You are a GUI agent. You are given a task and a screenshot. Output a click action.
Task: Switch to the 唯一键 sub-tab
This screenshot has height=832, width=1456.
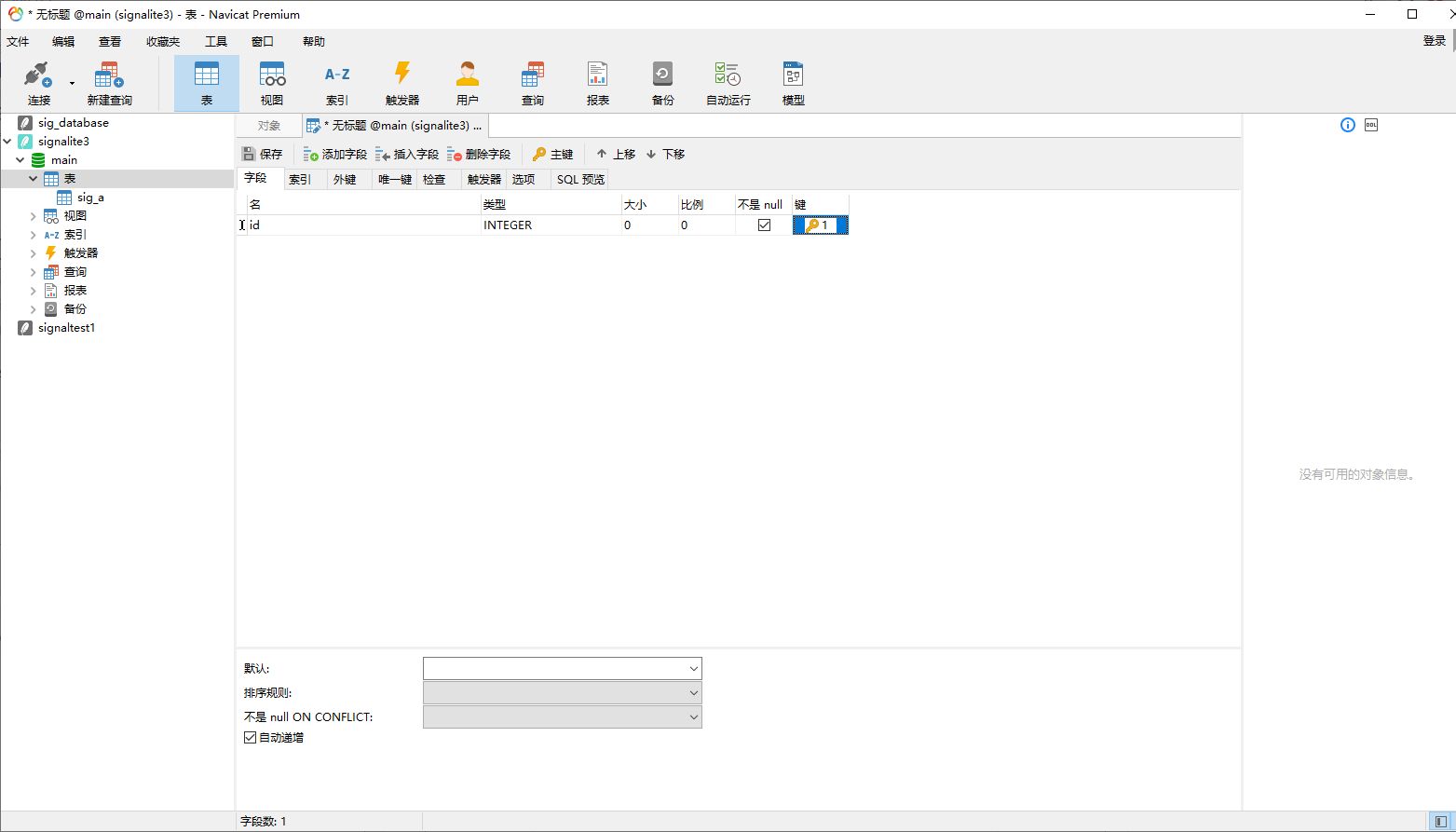395,179
